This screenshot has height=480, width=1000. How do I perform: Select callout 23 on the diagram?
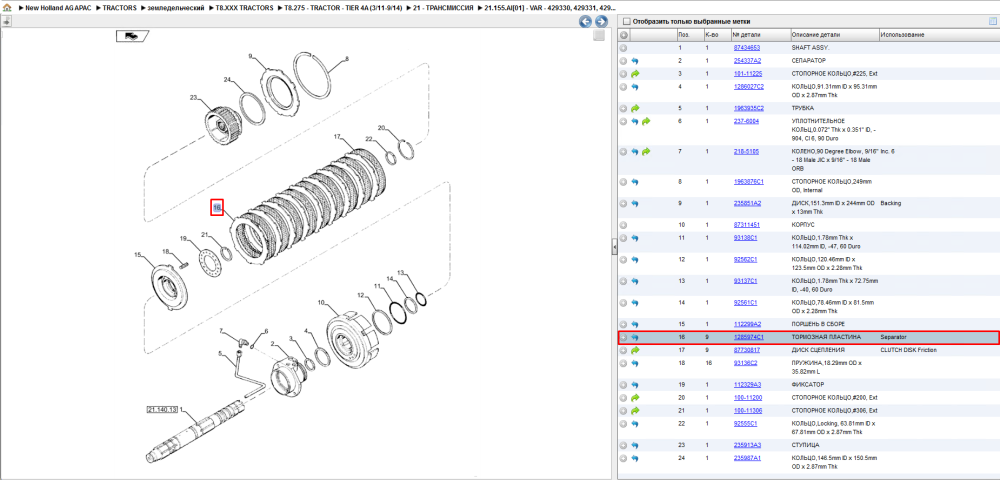[x=194, y=98]
